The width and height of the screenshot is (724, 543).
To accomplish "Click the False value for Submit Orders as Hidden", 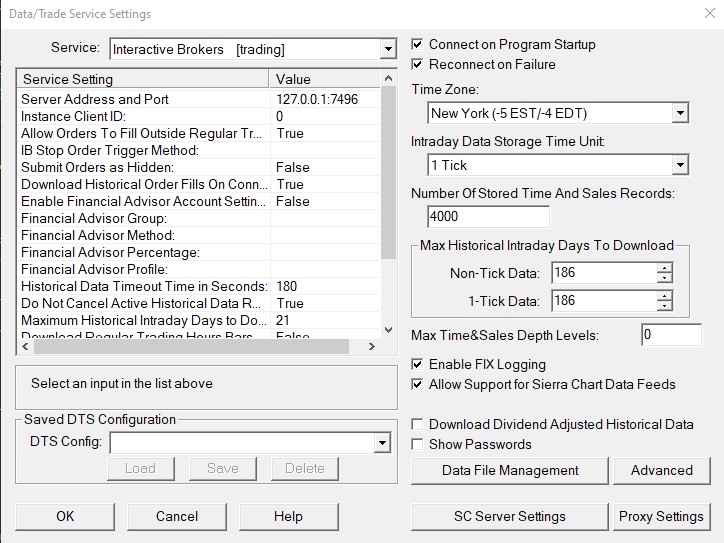I will click(326, 168).
